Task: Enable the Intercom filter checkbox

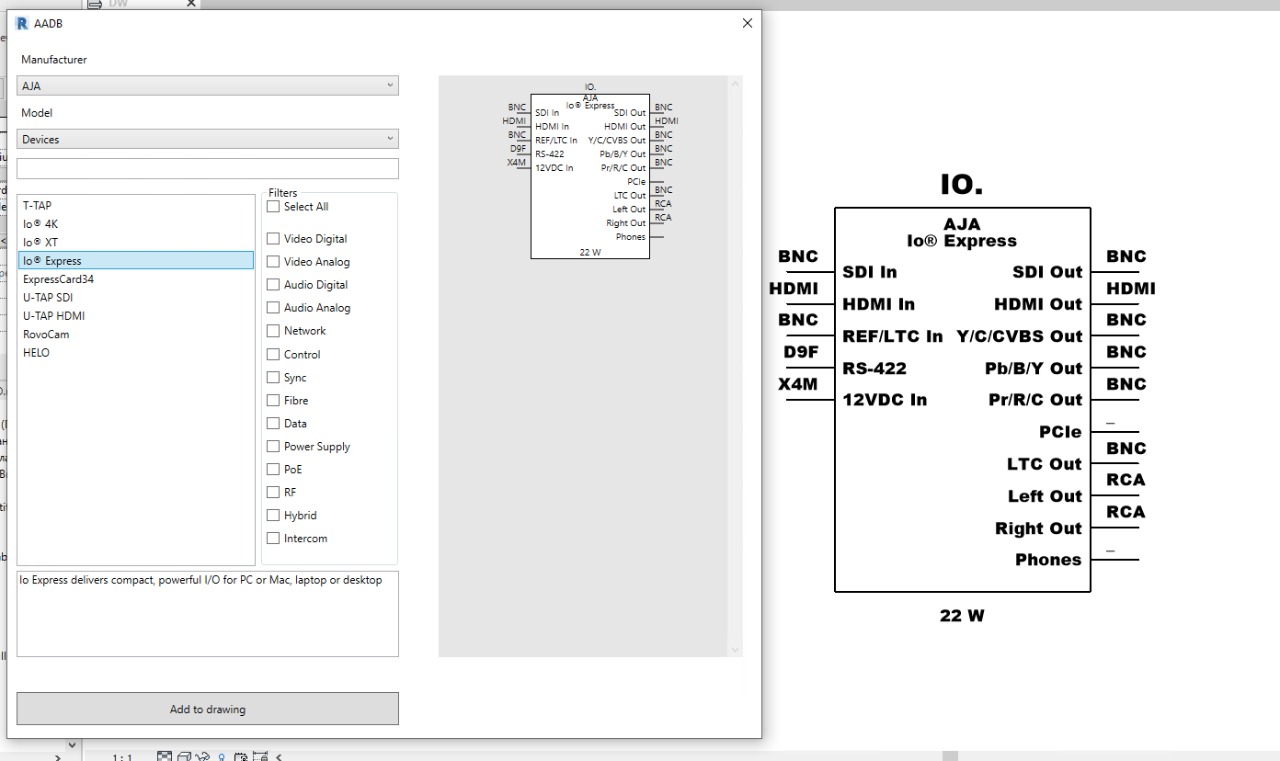Action: tap(273, 539)
